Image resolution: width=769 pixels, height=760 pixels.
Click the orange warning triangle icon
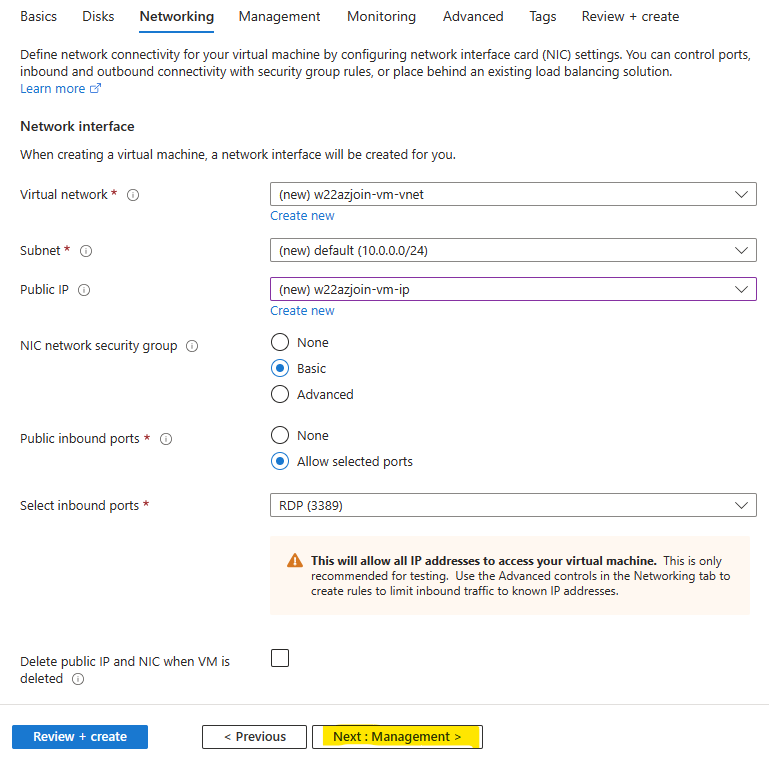coord(295,560)
